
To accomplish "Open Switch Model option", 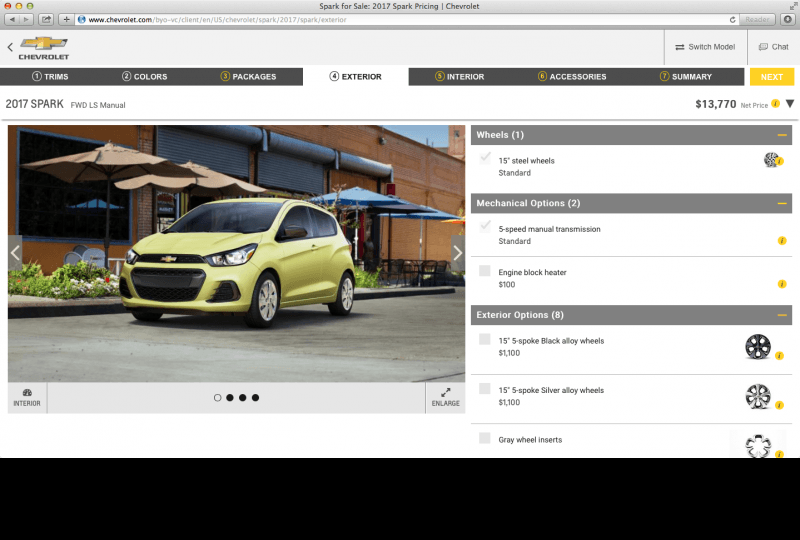I will (705, 47).
